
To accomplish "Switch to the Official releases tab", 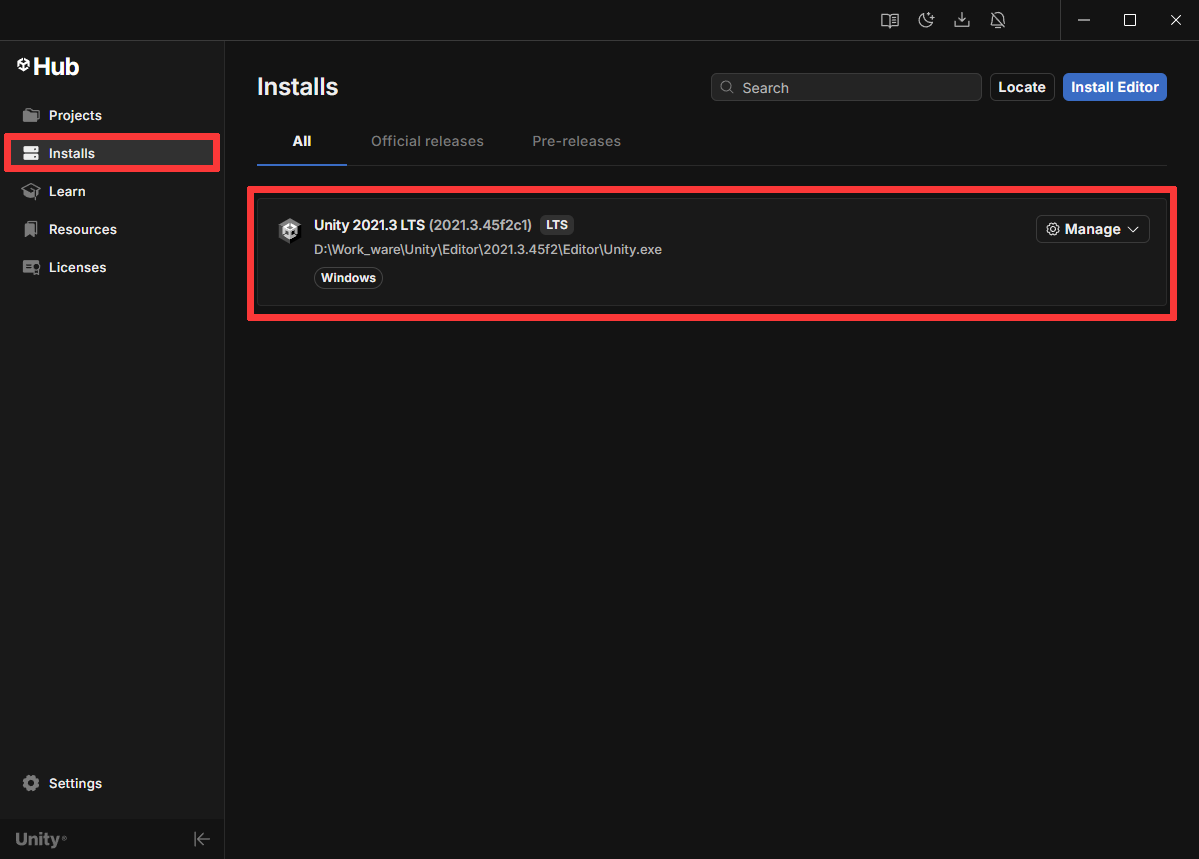I will tap(427, 141).
